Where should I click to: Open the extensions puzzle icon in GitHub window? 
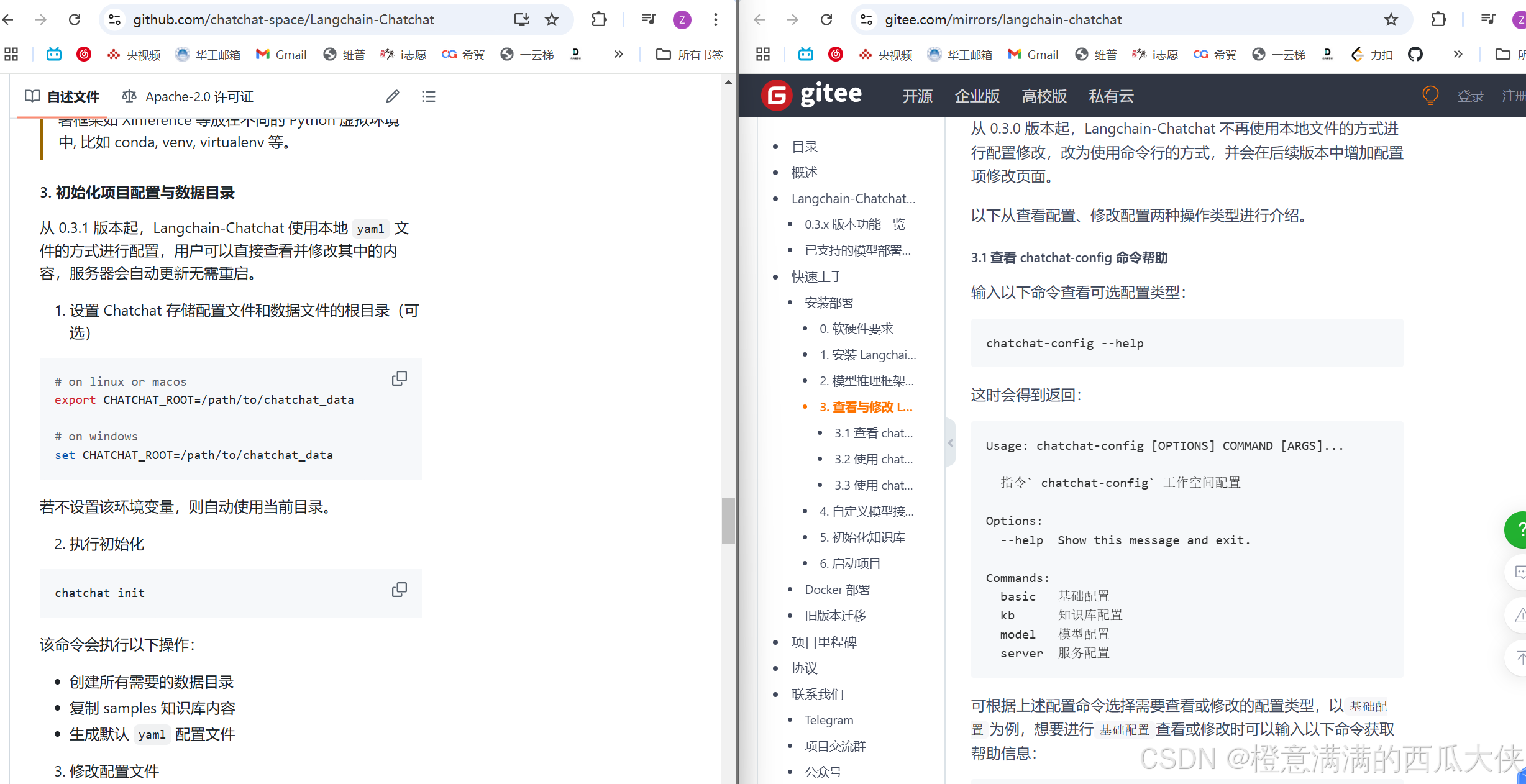[599, 19]
